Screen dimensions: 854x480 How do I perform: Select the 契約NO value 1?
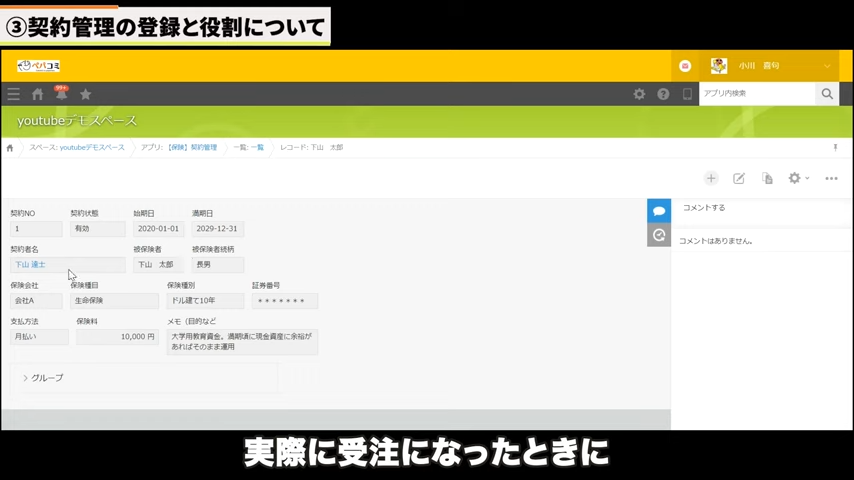pos(36,229)
